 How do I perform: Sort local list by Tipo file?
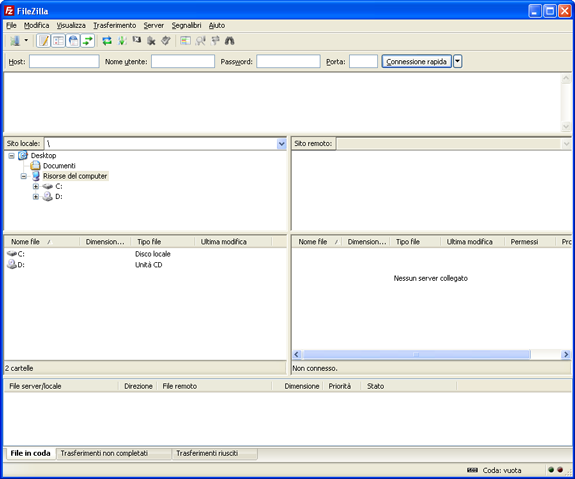(163, 242)
